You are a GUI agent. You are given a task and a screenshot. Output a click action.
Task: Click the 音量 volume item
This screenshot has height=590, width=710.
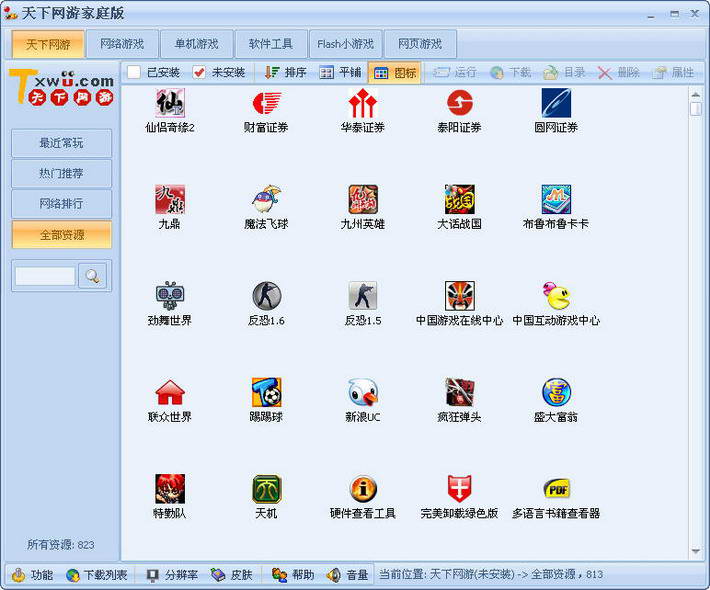coord(347,575)
